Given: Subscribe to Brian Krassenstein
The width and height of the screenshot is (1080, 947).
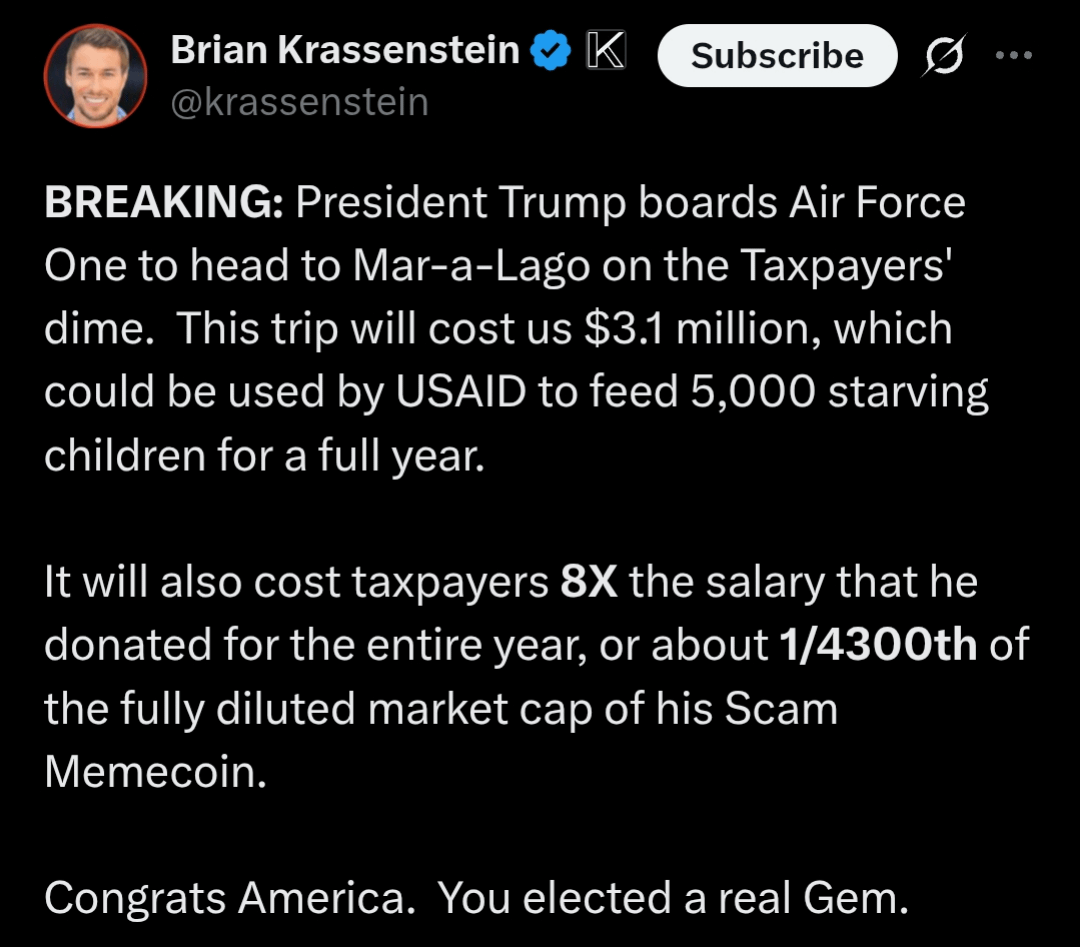Looking at the screenshot, I should [x=777, y=56].
